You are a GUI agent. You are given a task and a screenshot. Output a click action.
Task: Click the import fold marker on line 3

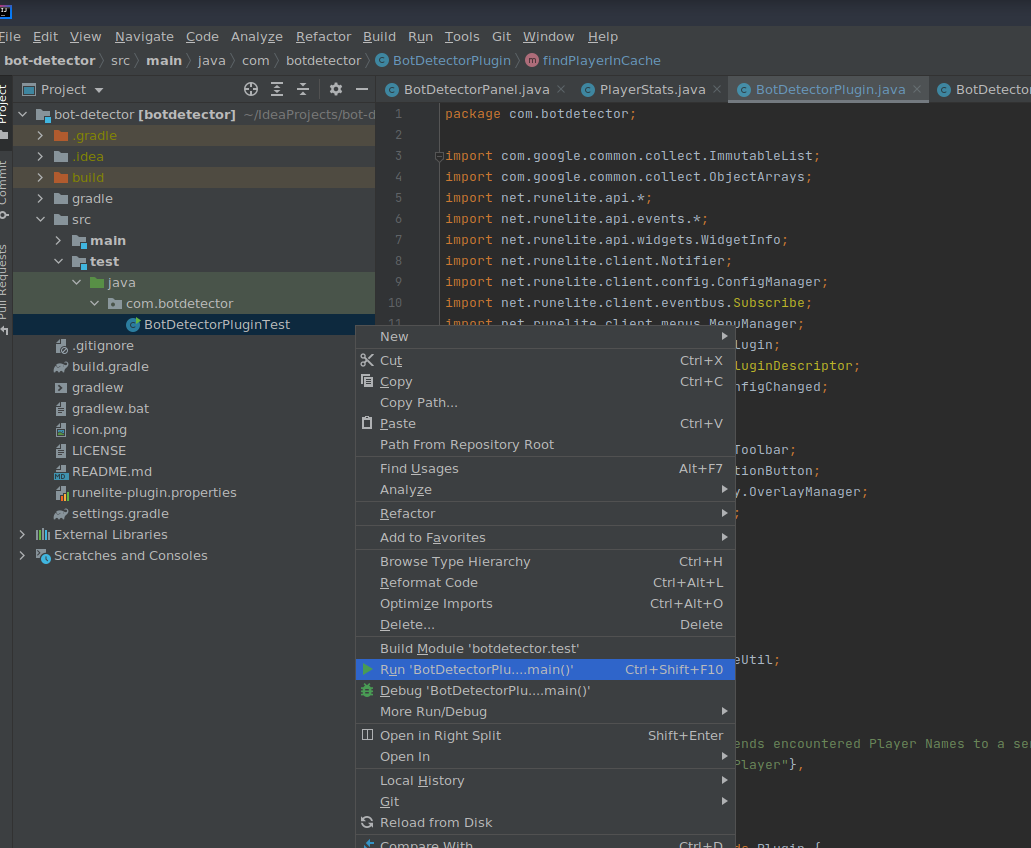(439, 156)
